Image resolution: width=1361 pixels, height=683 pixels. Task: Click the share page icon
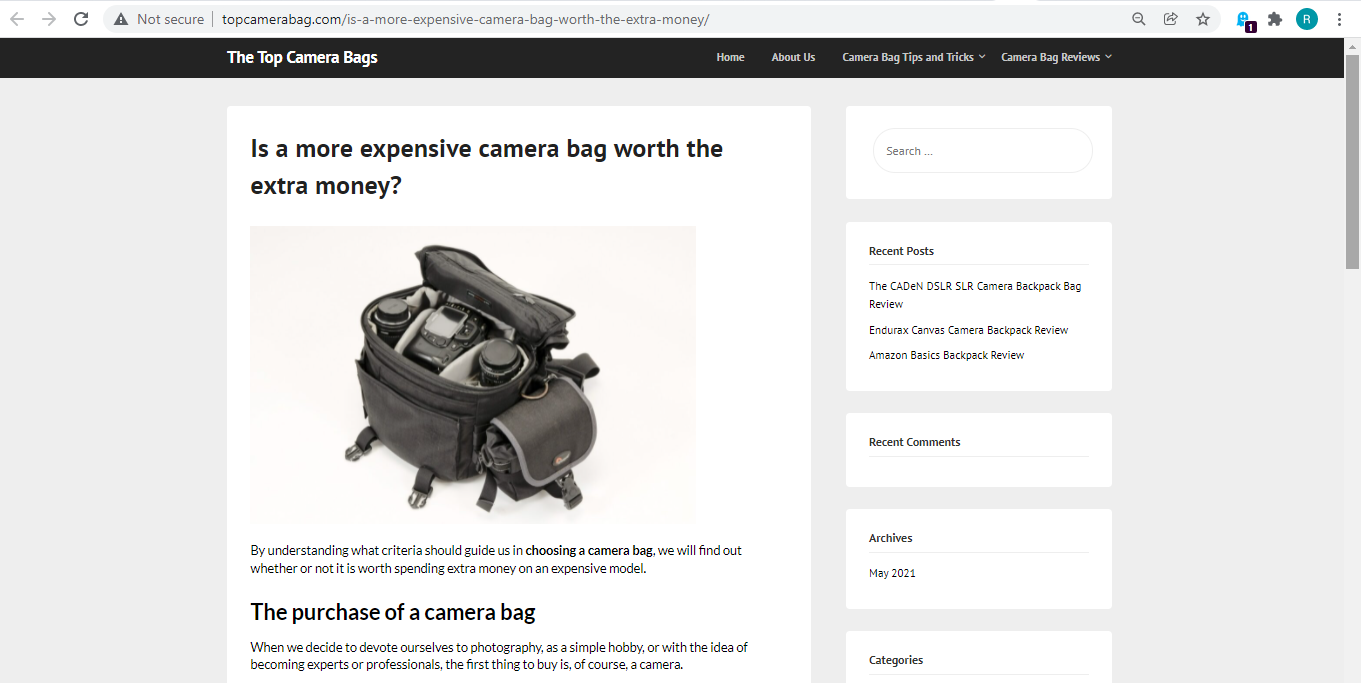click(1170, 19)
